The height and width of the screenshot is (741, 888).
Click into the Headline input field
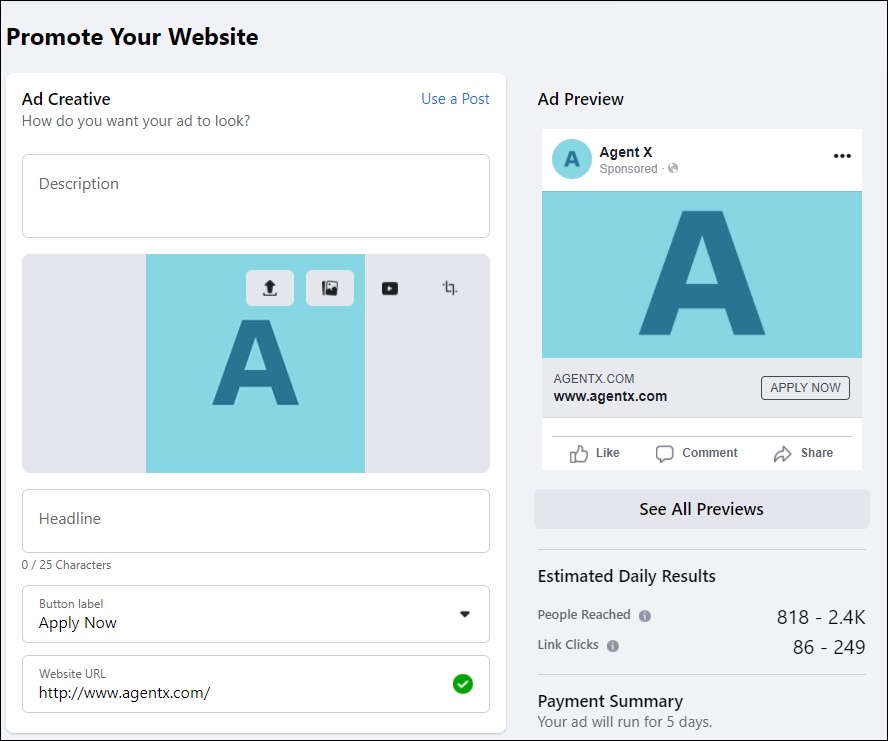pos(256,520)
